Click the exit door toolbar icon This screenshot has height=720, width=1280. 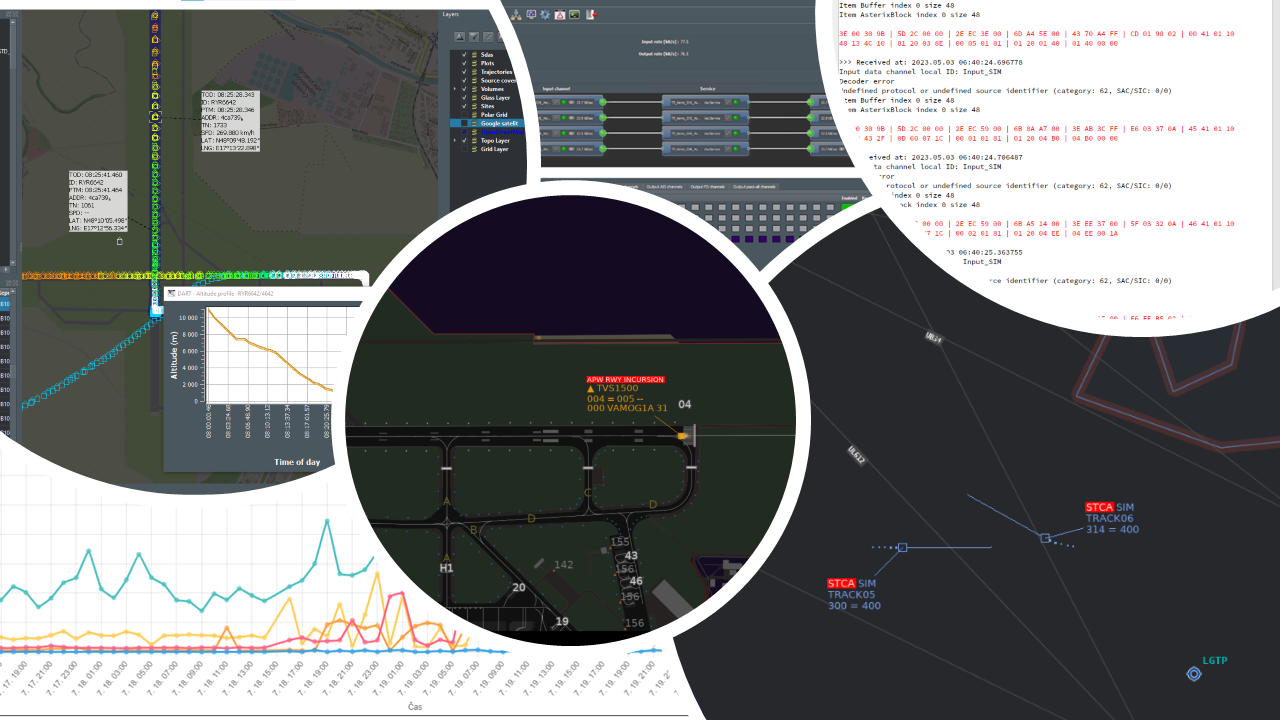click(x=591, y=15)
